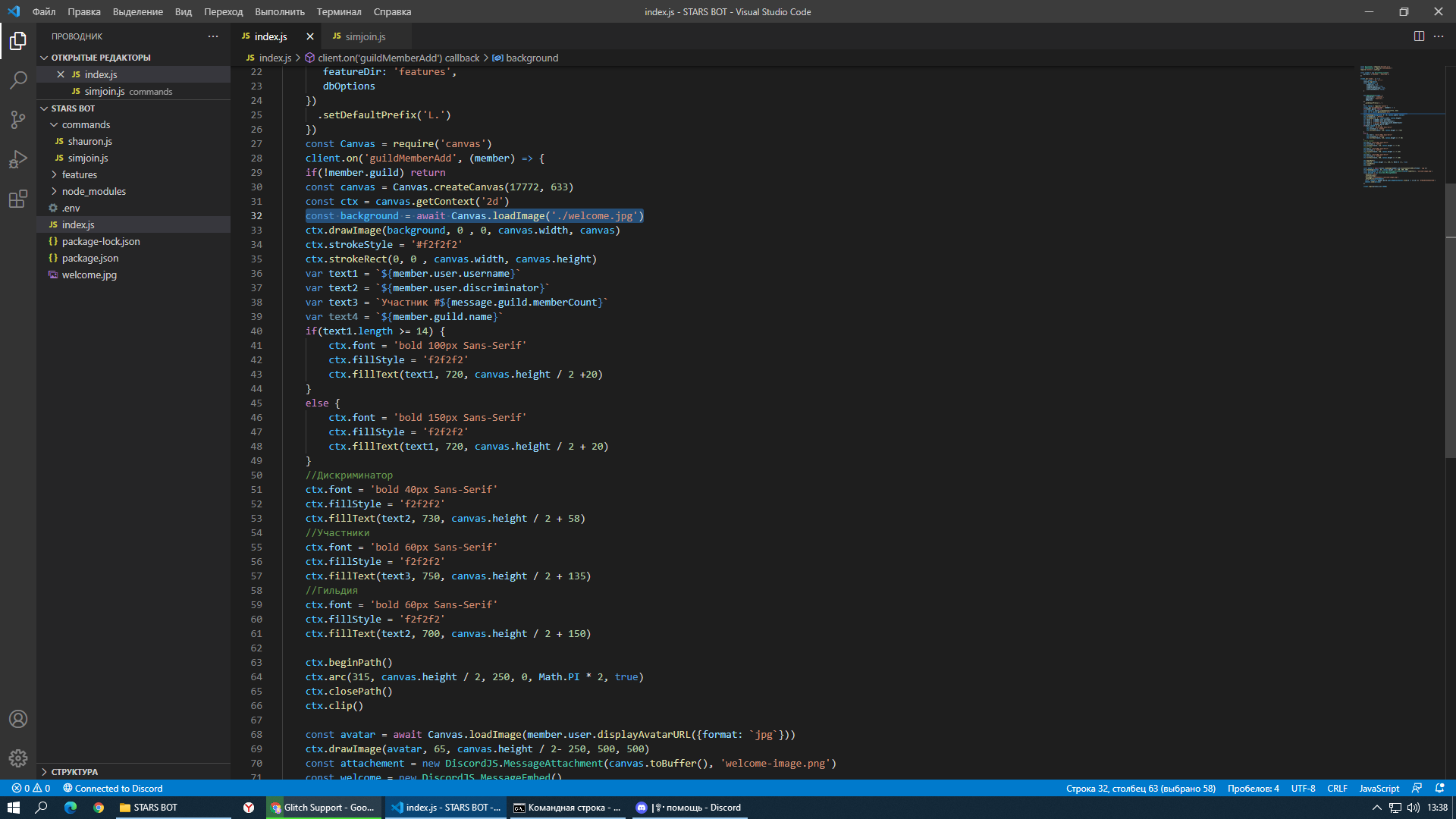
Task: Open the Extensions view
Action: click(x=18, y=199)
